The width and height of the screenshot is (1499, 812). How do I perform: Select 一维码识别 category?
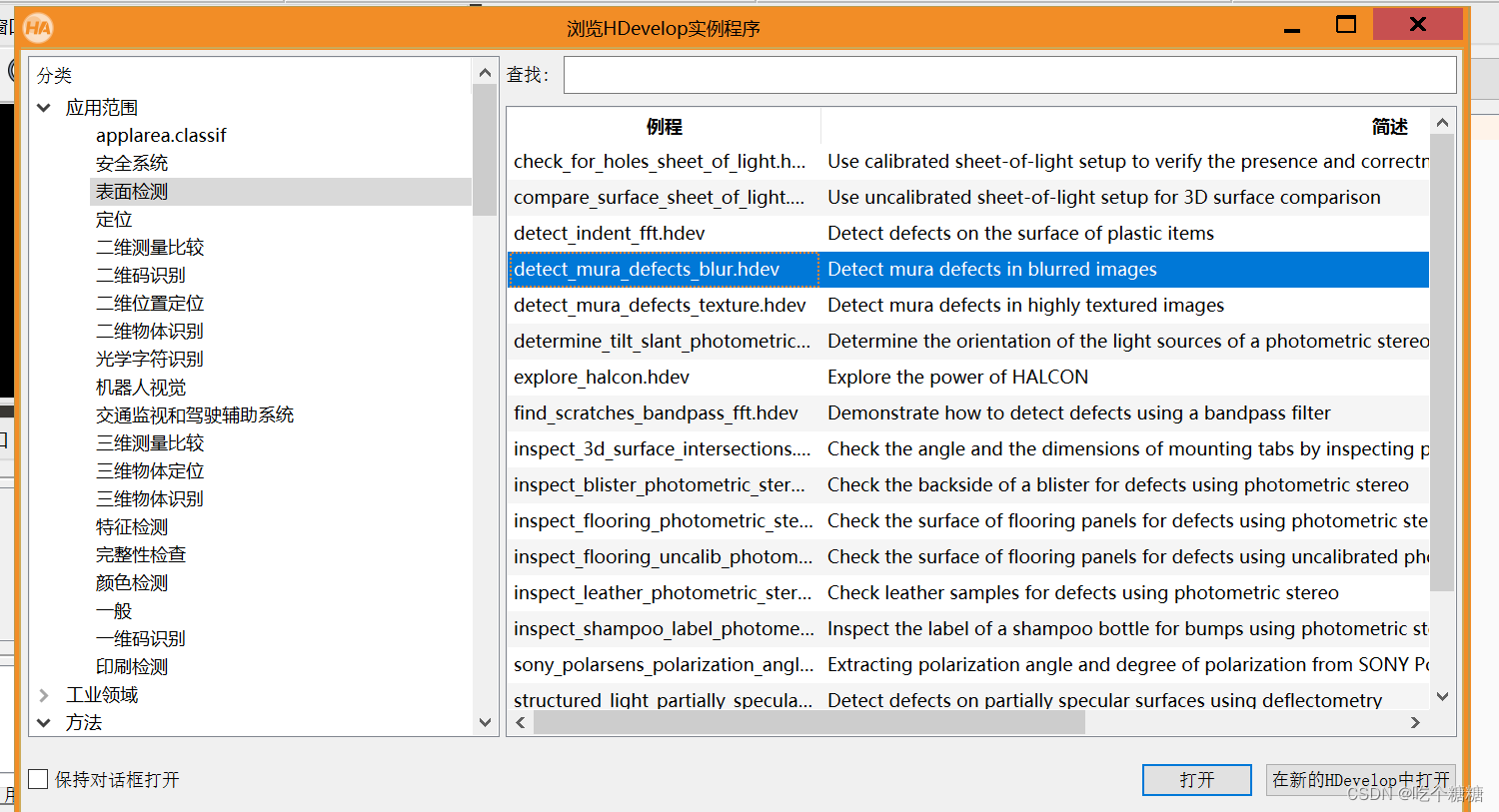[141, 639]
